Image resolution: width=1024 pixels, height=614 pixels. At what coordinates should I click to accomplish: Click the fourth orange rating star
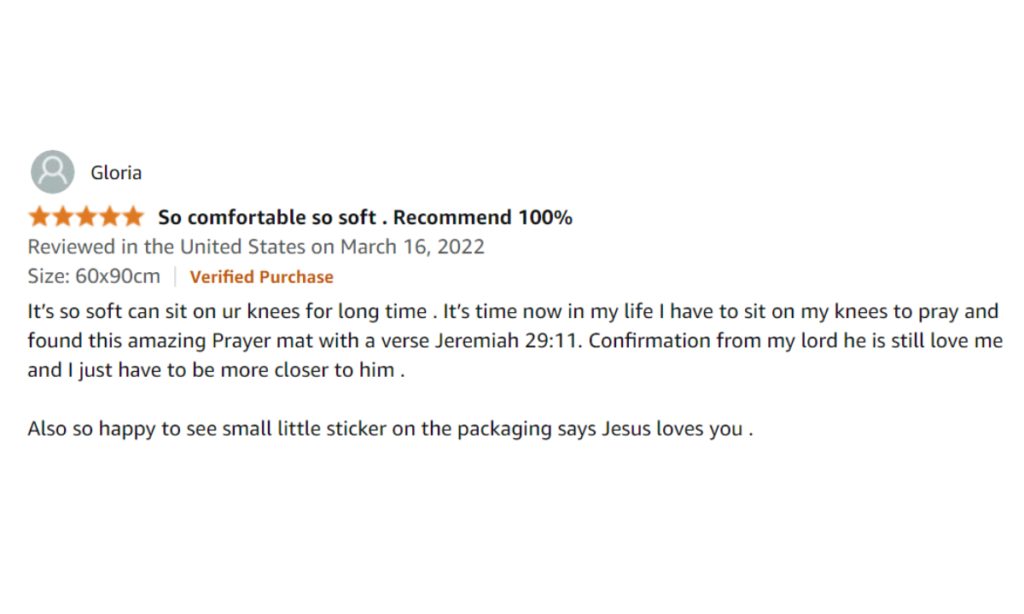pyautogui.click(x=110, y=217)
